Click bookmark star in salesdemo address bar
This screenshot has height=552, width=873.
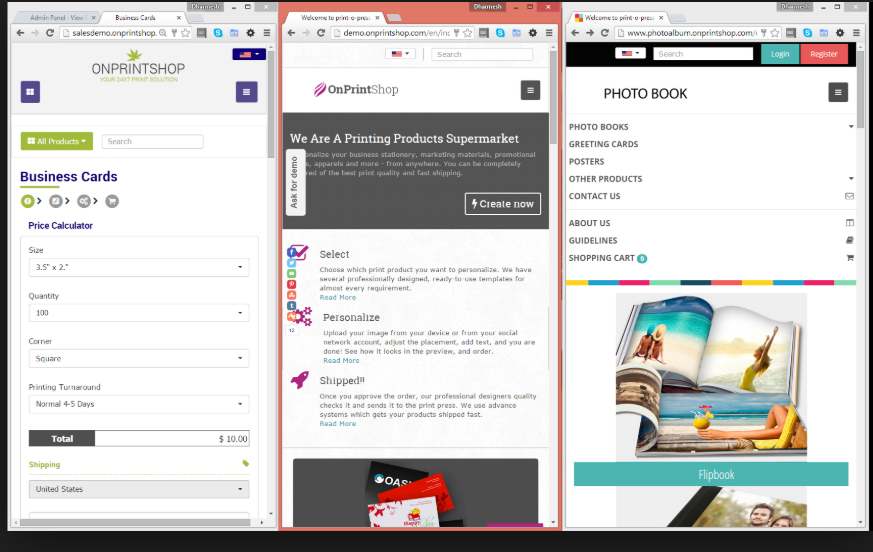tap(185, 33)
